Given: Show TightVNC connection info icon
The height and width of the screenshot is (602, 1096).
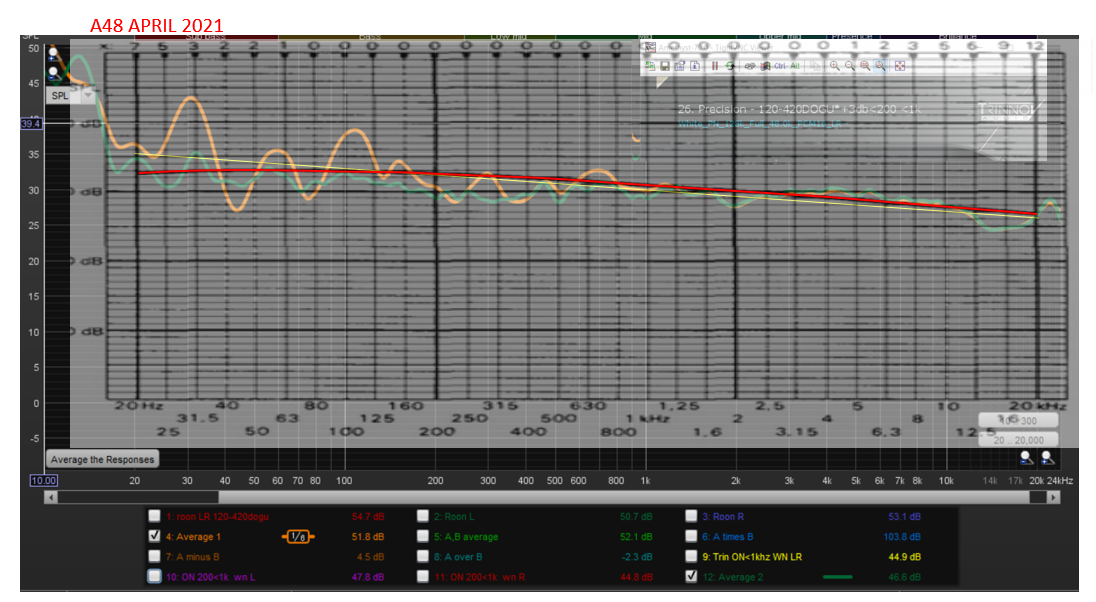Looking at the screenshot, I should click(x=695, y=66).
